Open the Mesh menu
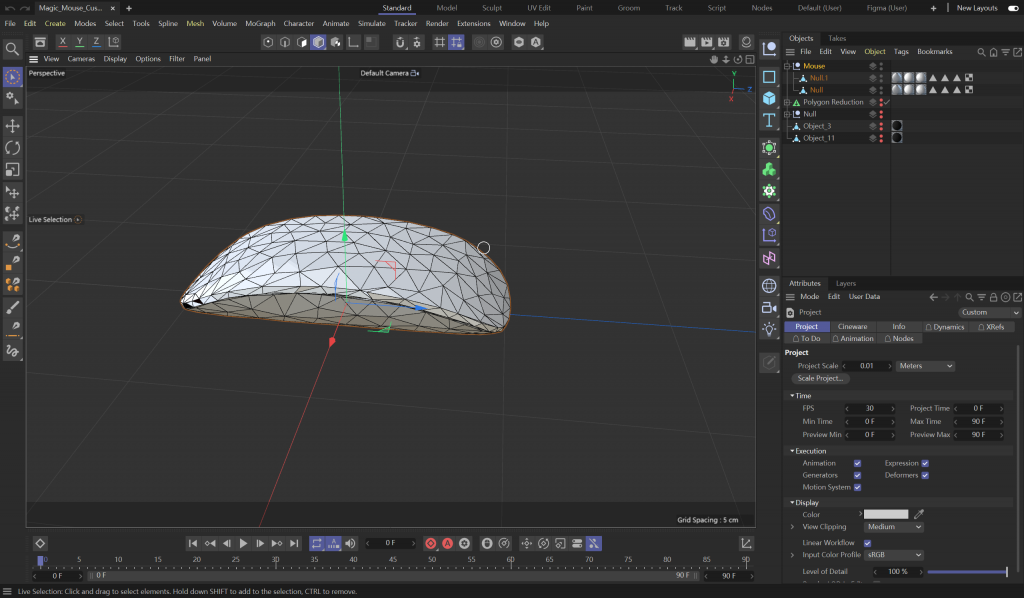Screen dimensions: 1024x598 click(x=195, y=24)
